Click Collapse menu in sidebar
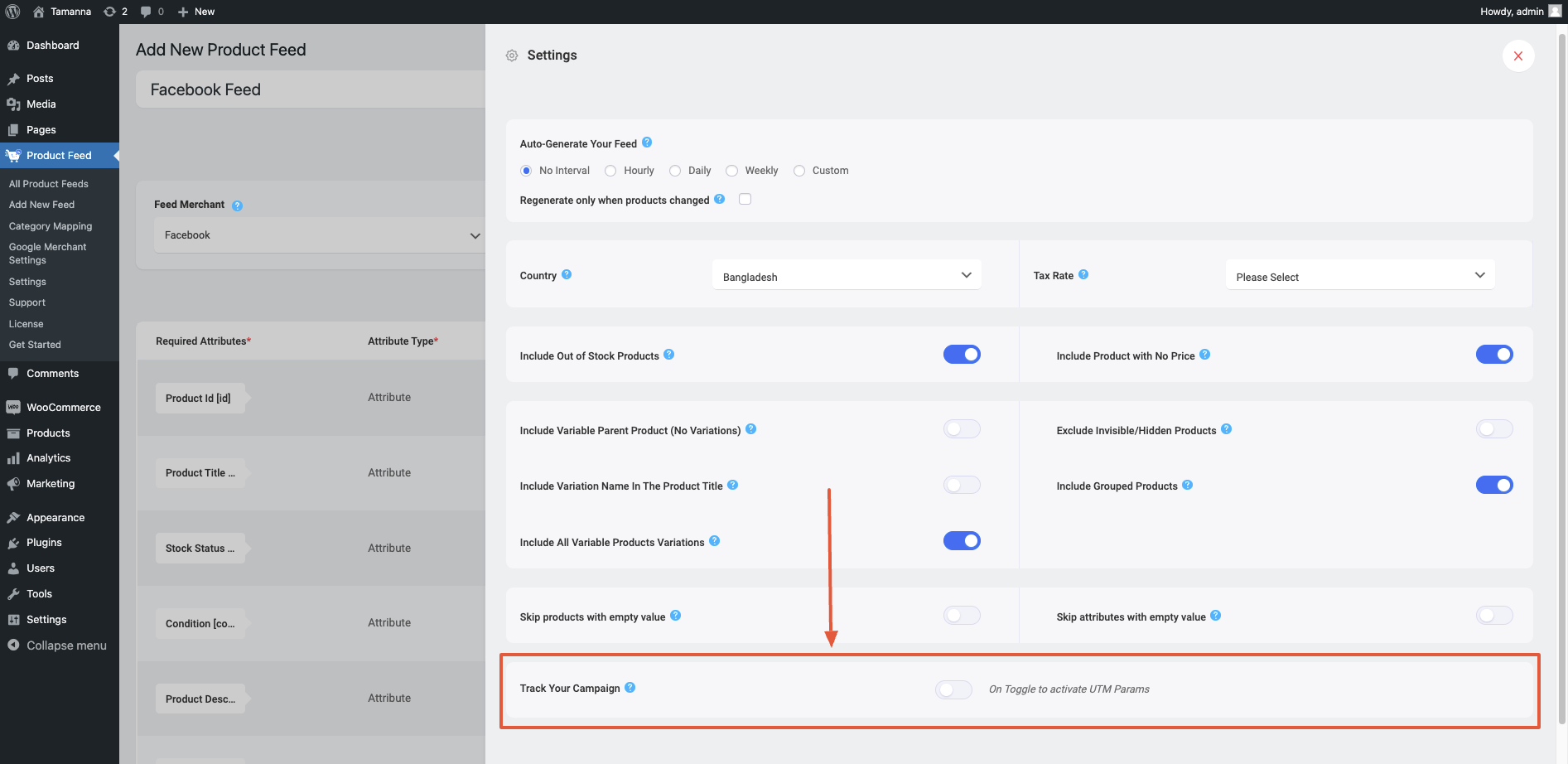This screenshot has height=764, width=1568. (x=56, y=646)
